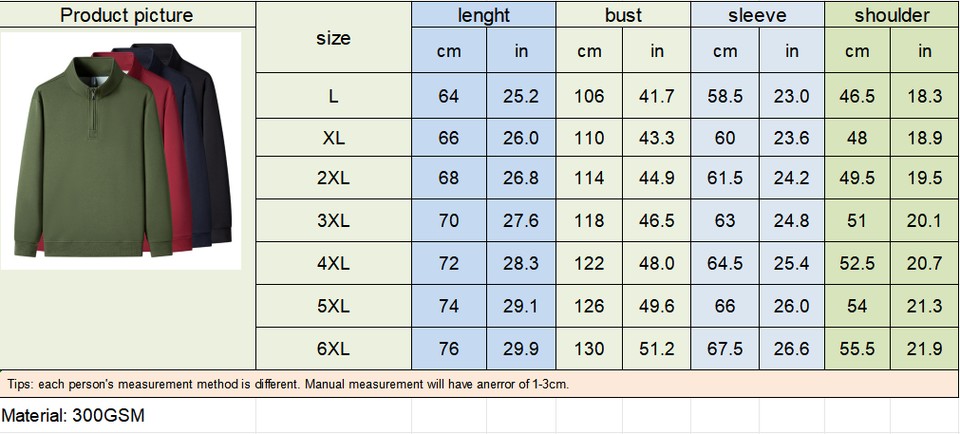Select the bust inch value 51.2
960x434 pixels.
coord(657,349)
